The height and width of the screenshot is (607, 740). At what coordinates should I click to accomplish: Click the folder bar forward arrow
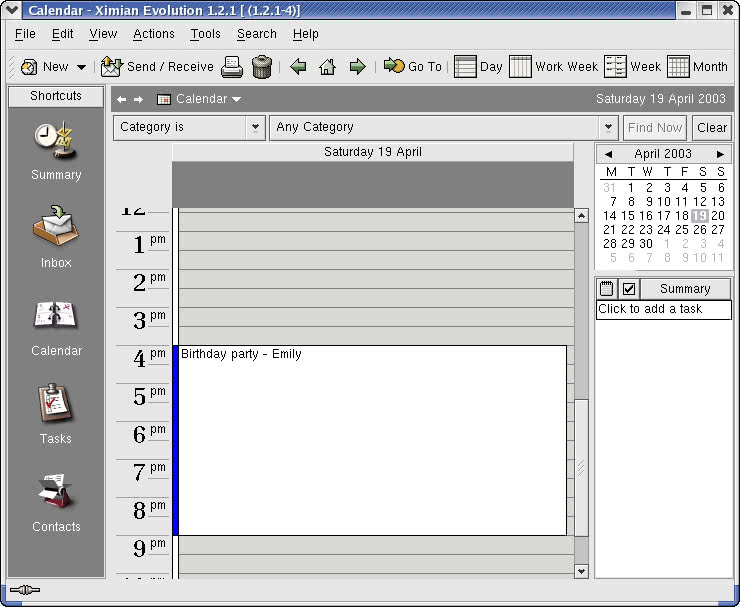138,99
